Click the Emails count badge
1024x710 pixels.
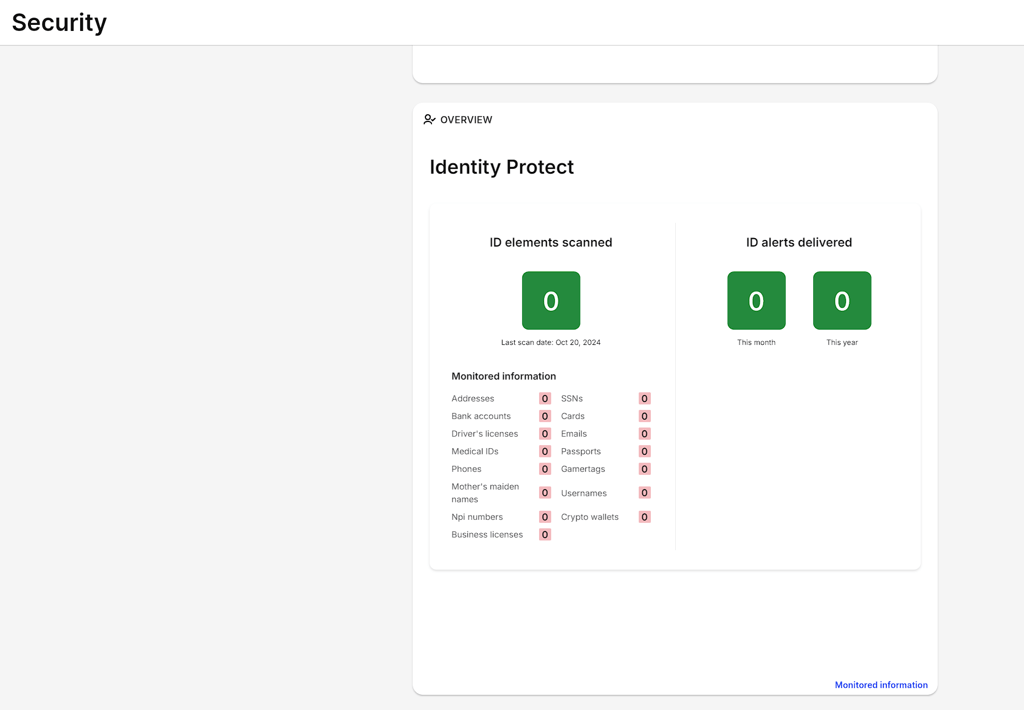645,434
